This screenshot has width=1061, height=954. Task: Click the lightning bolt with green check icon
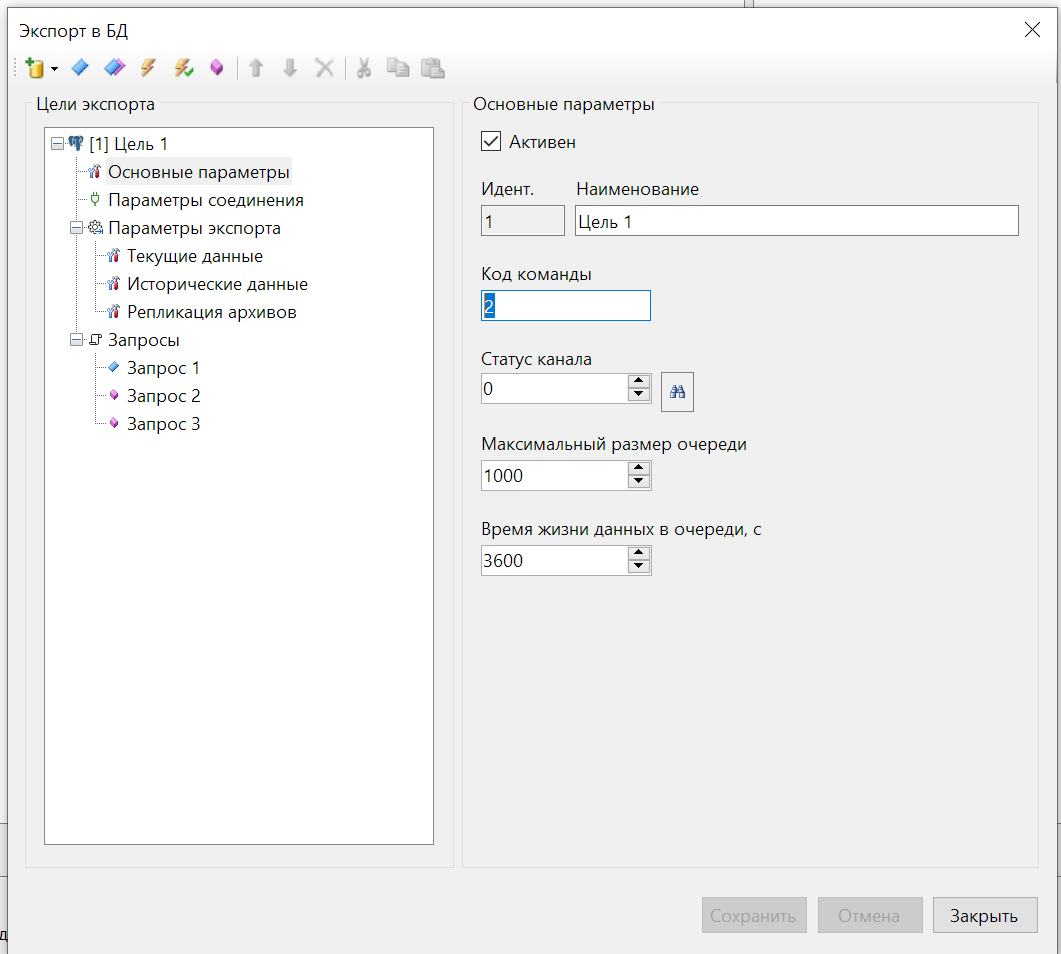[183, 68]
